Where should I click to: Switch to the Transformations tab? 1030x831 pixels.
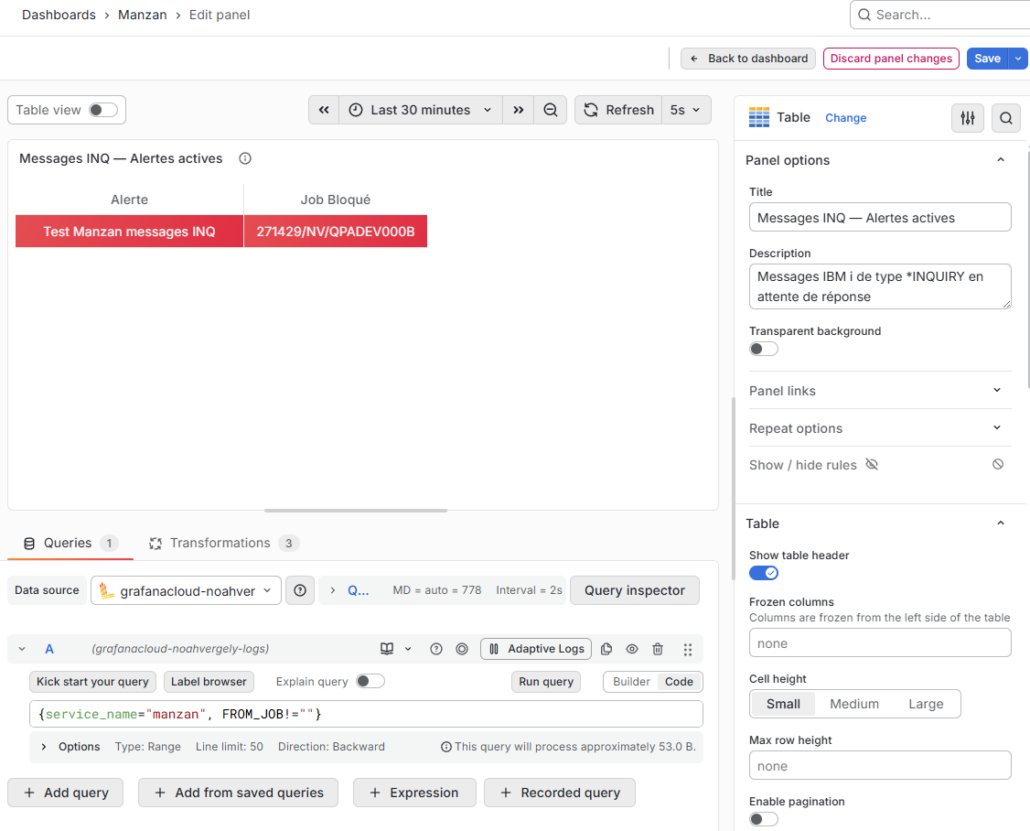pos(220,543)
